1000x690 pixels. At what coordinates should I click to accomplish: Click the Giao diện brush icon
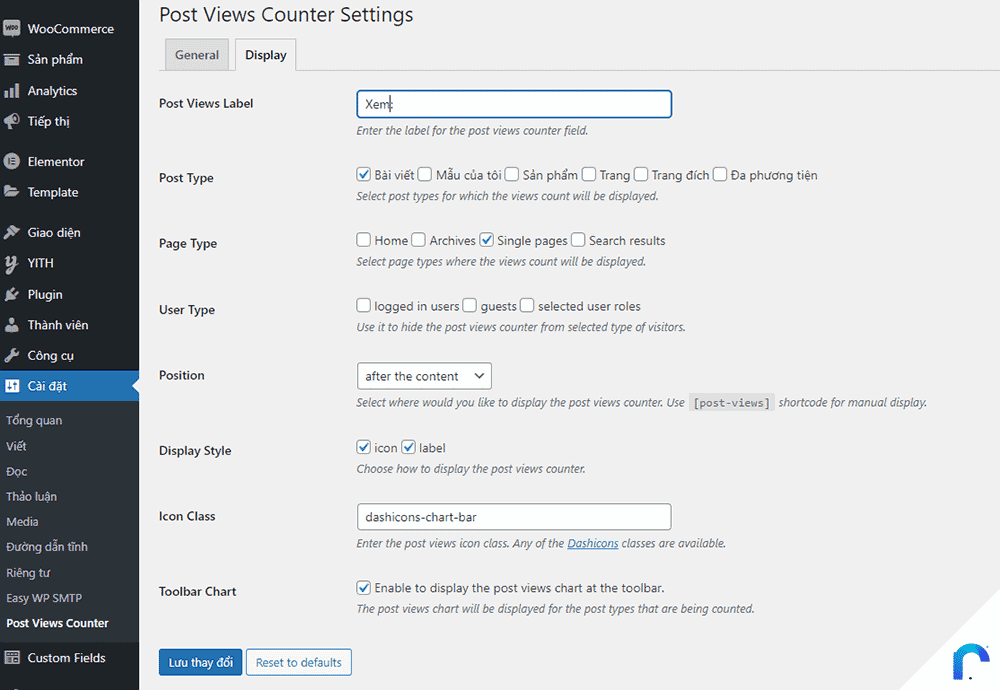point(11,232)
